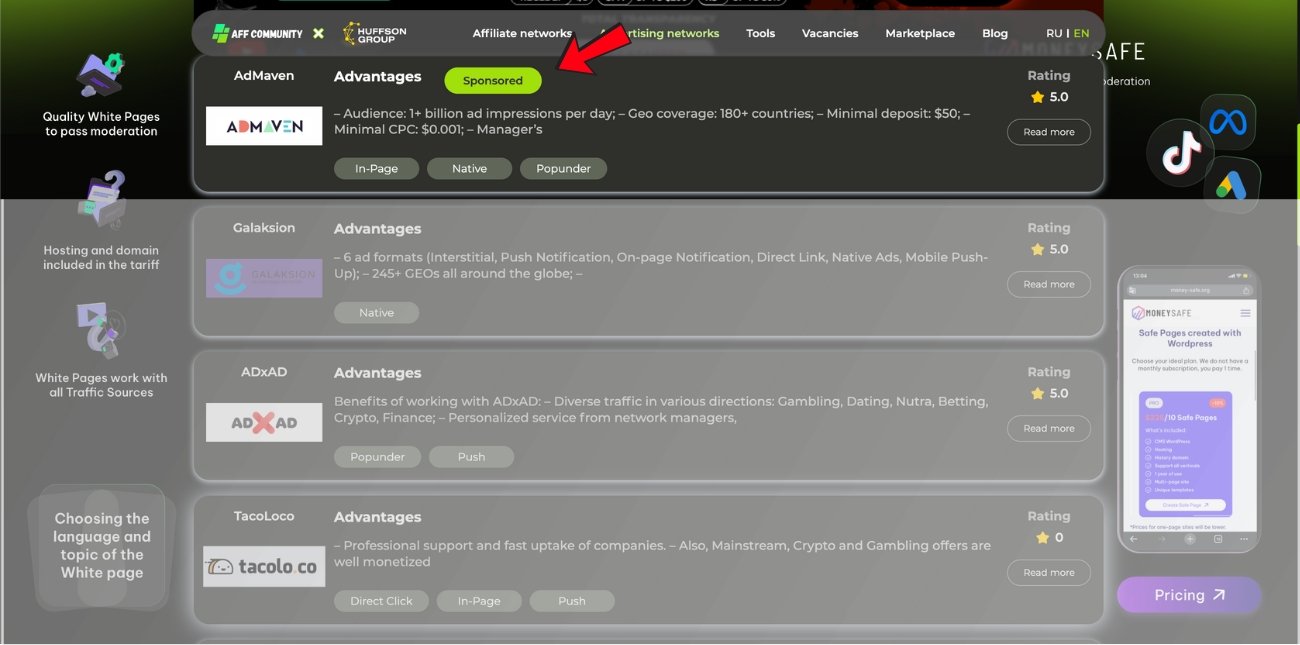Click the Meta logo icon
This screenshot has height=645, width=1300.
click(x=1228, y=119)
